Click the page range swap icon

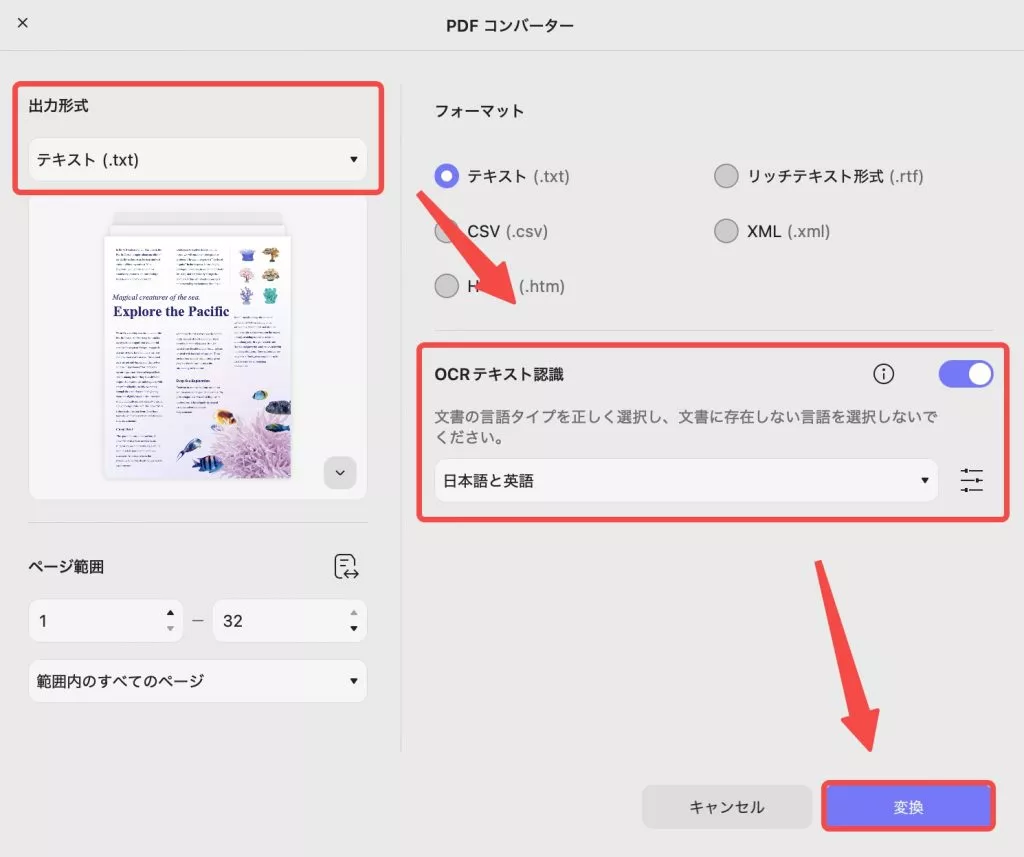tap(346, 566)
